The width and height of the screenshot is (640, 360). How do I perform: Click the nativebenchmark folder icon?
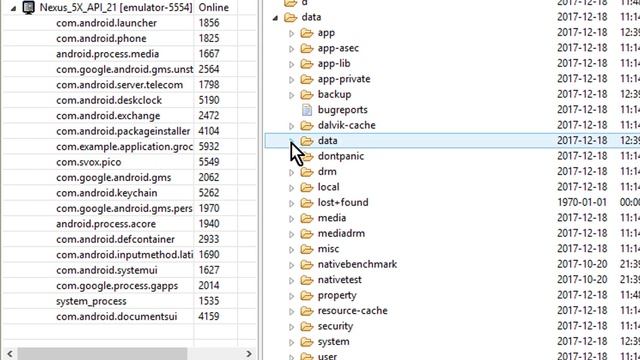[307, 264]
